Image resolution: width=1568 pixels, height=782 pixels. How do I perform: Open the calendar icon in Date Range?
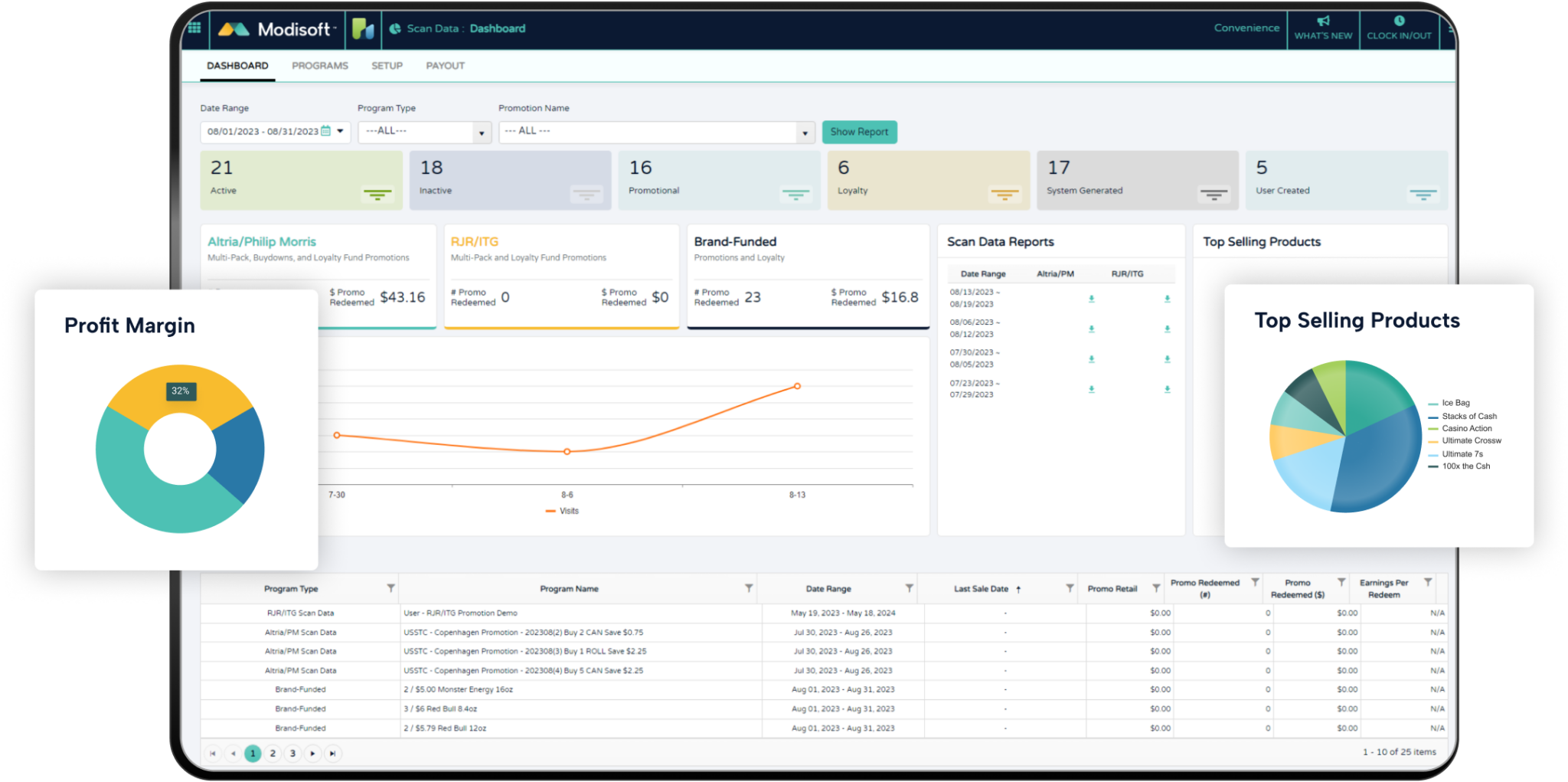pyautogui.click(x=326, y=131)
